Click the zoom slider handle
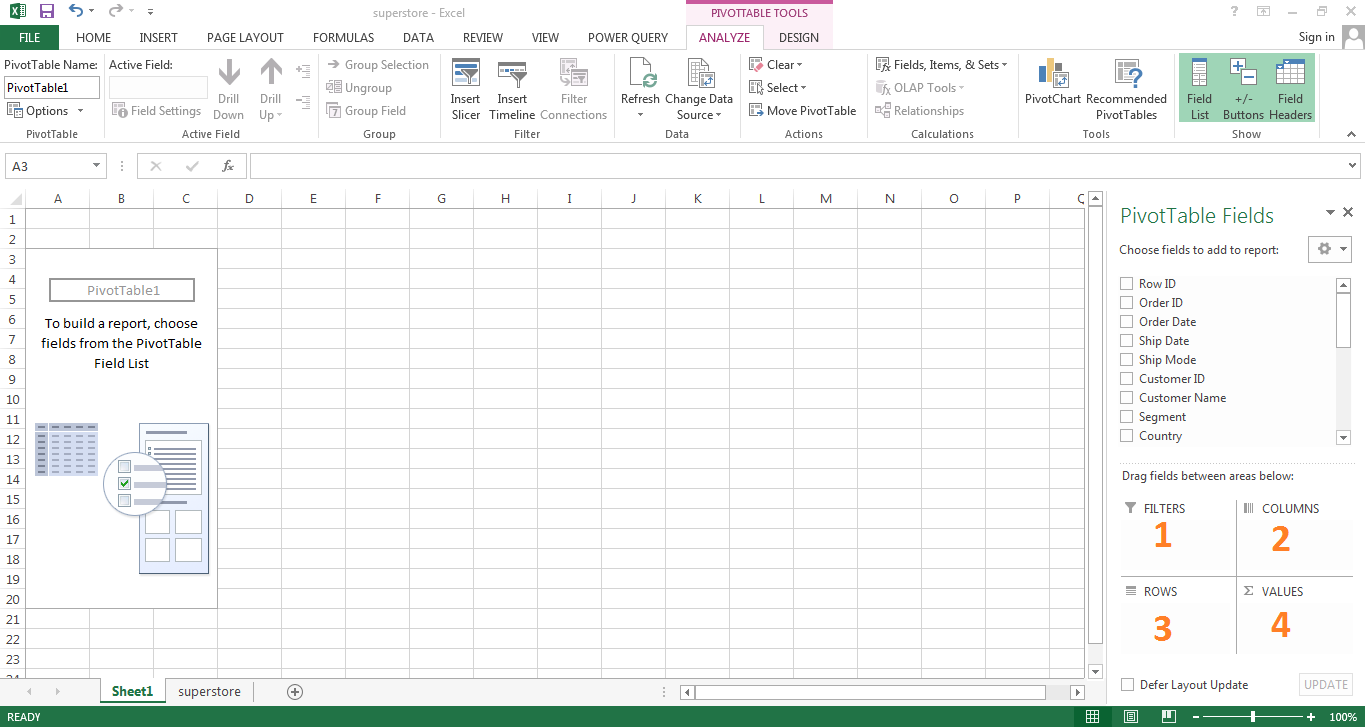Image resolution: width=1365 pixels, height=727 pixels. [x=1253, y=717]
